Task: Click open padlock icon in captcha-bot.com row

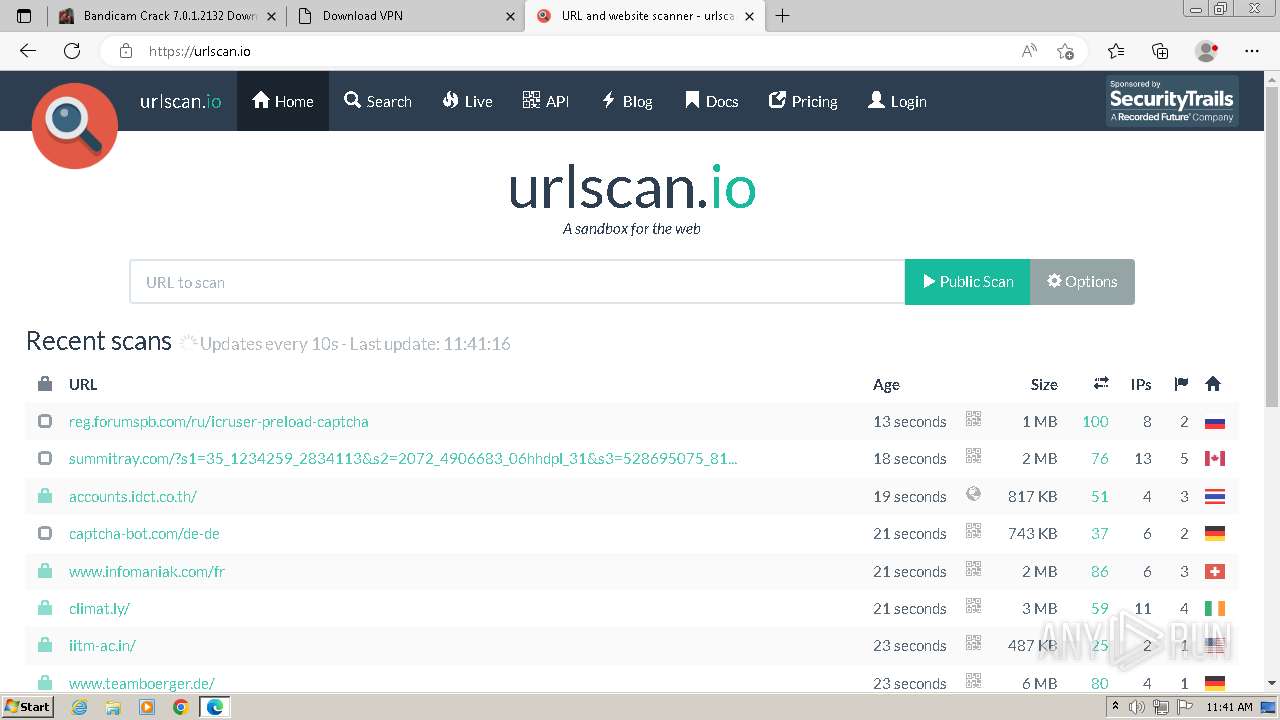Action: 45,533
